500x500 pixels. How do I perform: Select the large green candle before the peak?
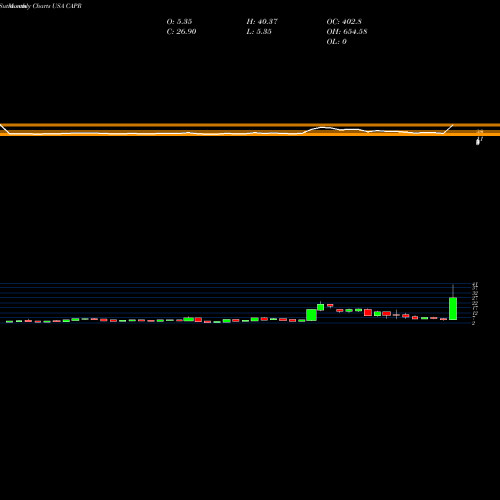311,315
